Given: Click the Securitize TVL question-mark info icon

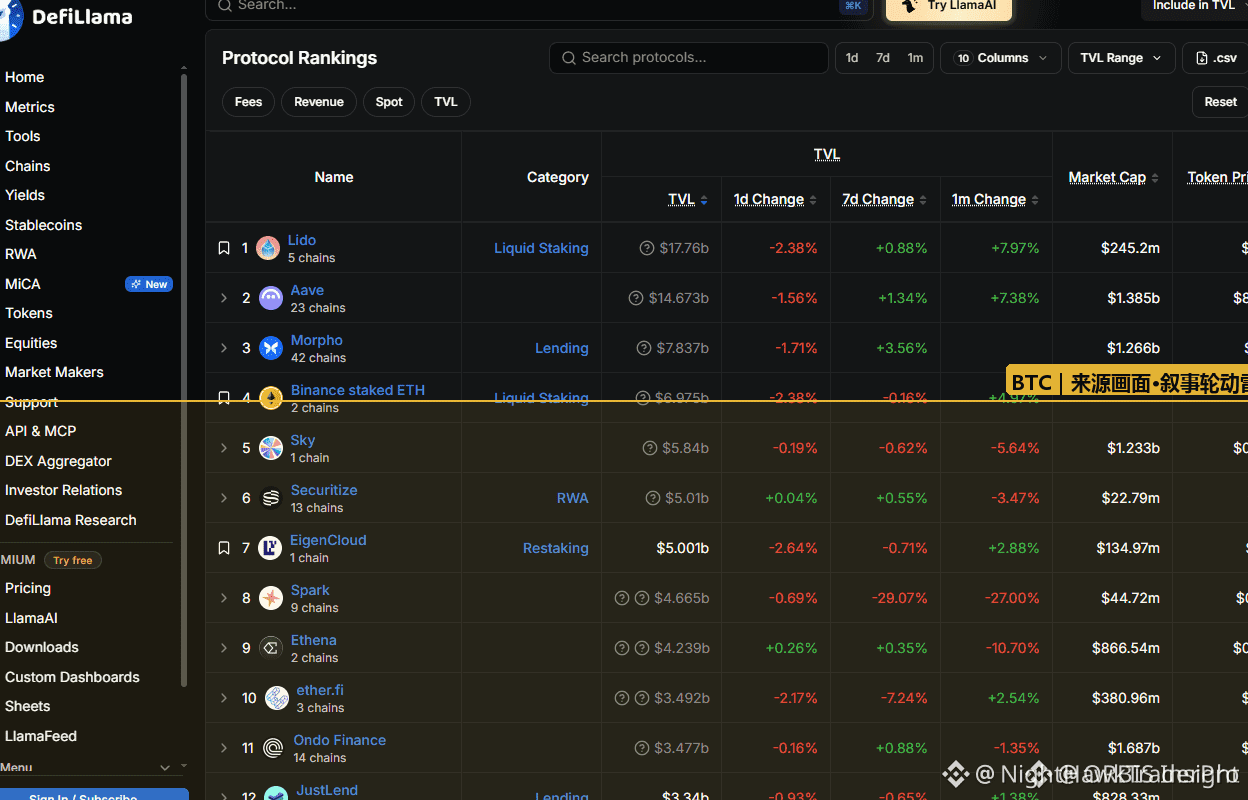Looking at the screenshot, I should point(653,498).
